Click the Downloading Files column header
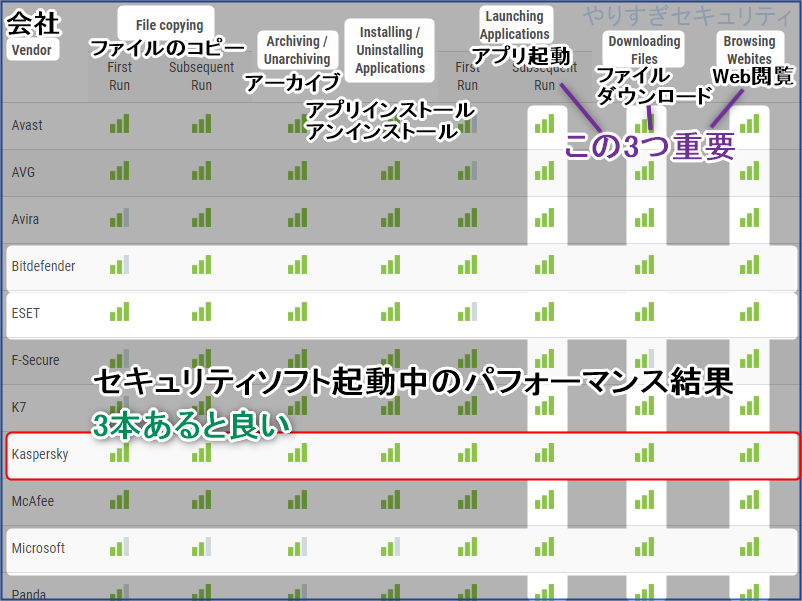The width and height of the screenshot is (802, 601). click(x=644, y=50)
